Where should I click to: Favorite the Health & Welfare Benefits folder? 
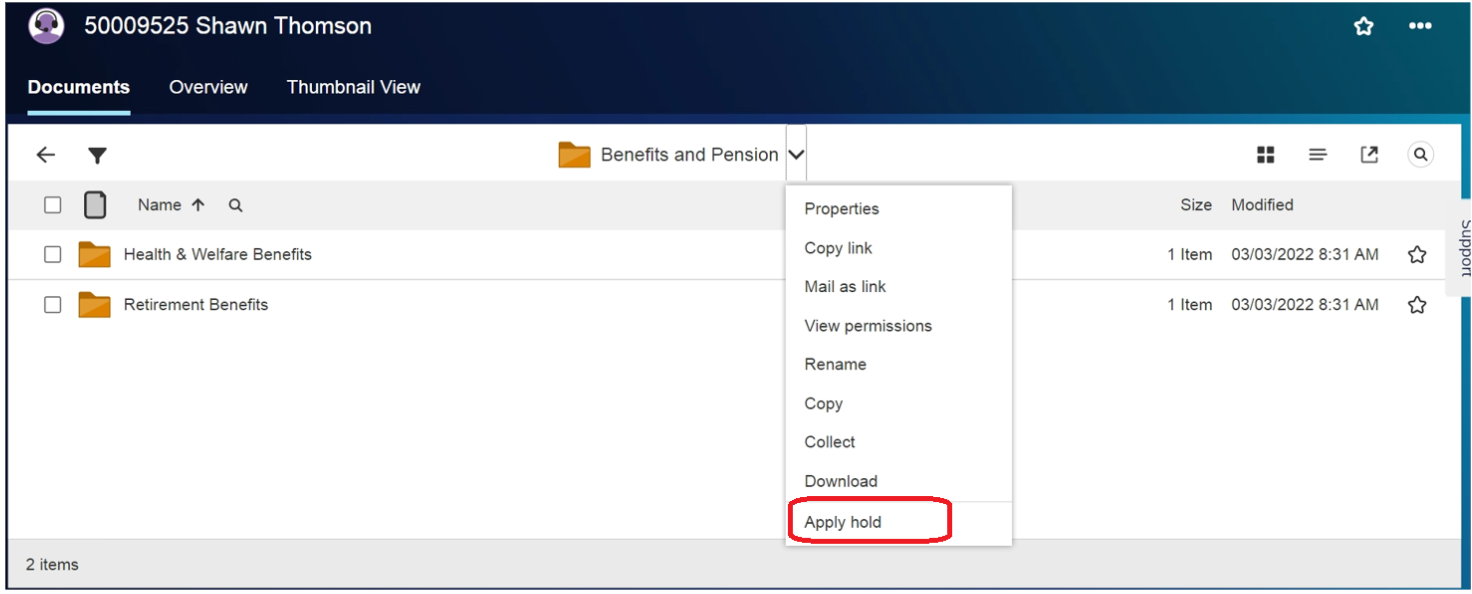tap(1416, 255)
